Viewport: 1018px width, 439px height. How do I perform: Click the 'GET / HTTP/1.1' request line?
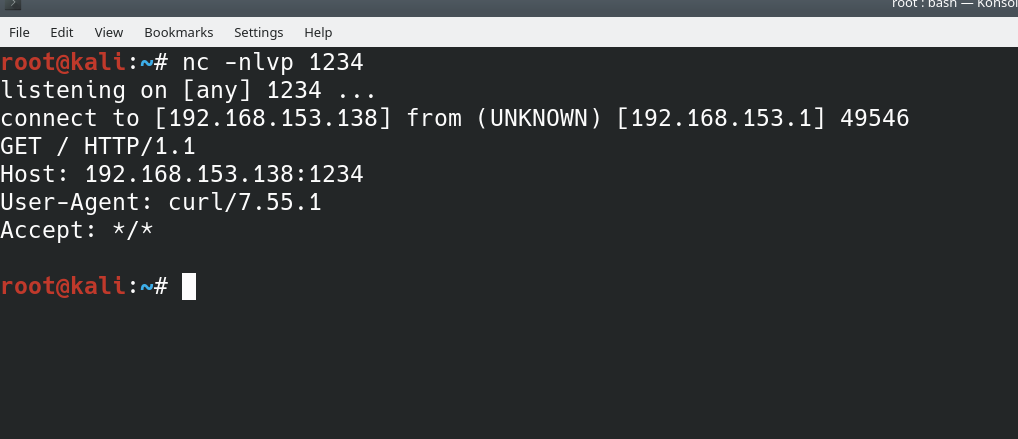[97, 146]
